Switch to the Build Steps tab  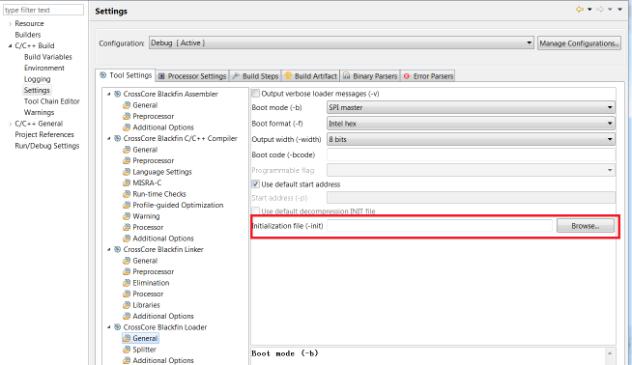tap(256, 76)
